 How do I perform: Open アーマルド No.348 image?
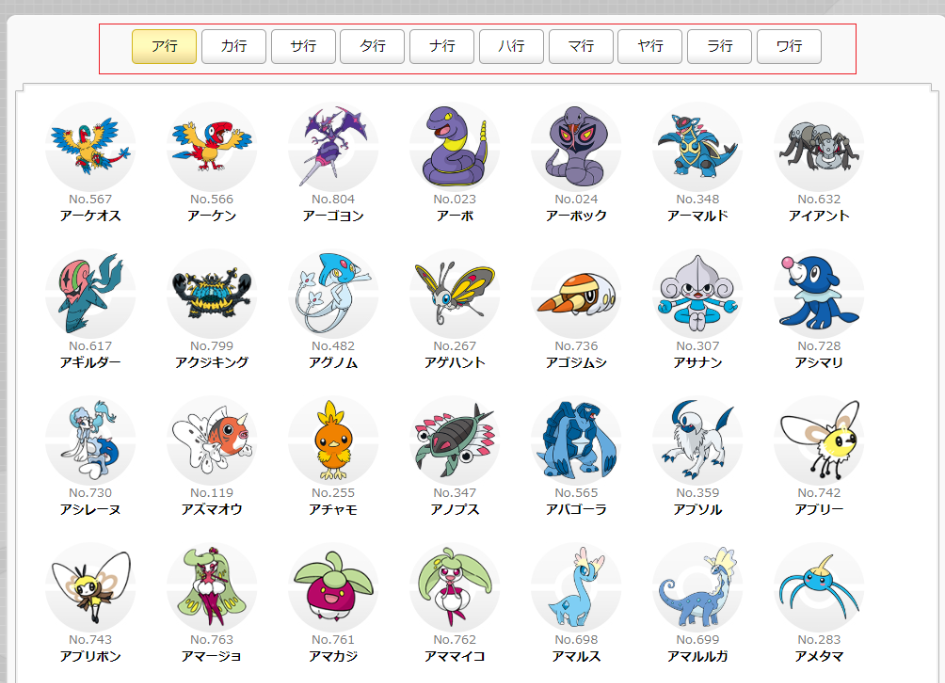coord(698,147)
